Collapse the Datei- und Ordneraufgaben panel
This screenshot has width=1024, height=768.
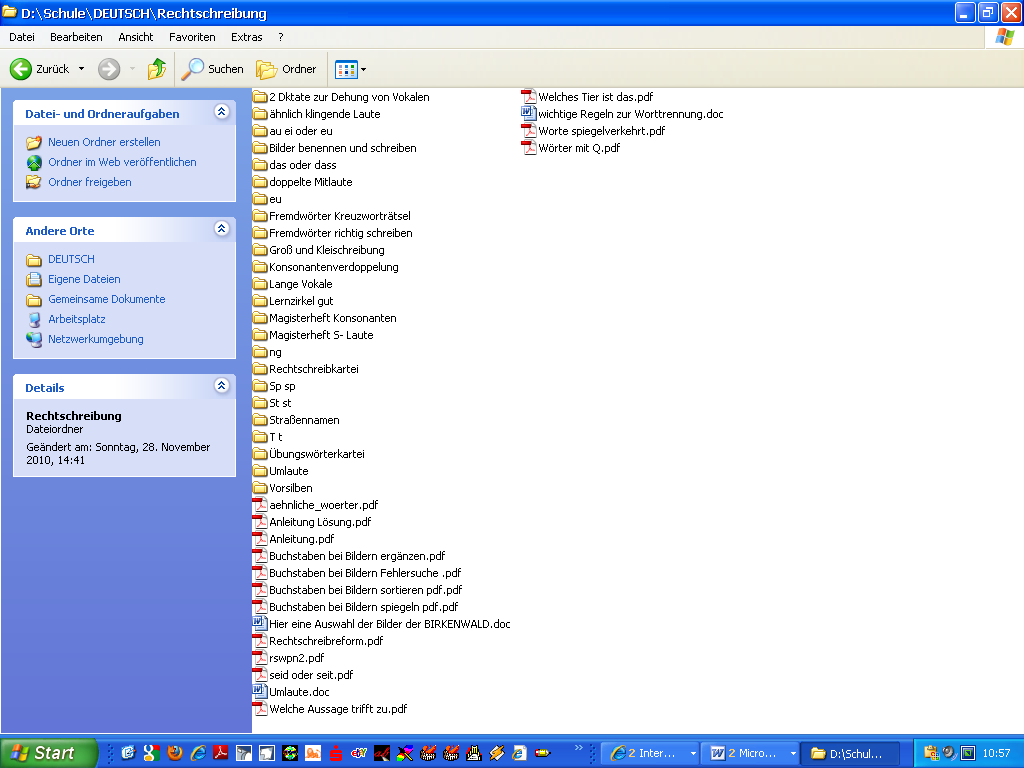coord(221,113)
